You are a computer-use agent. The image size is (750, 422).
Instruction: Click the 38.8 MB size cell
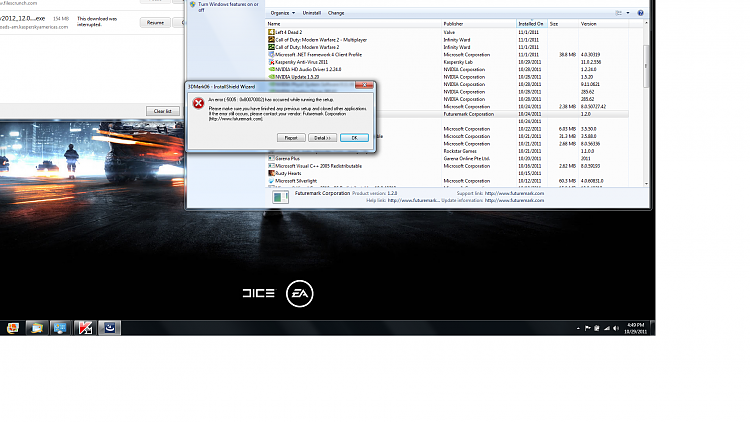pos(567,55)
